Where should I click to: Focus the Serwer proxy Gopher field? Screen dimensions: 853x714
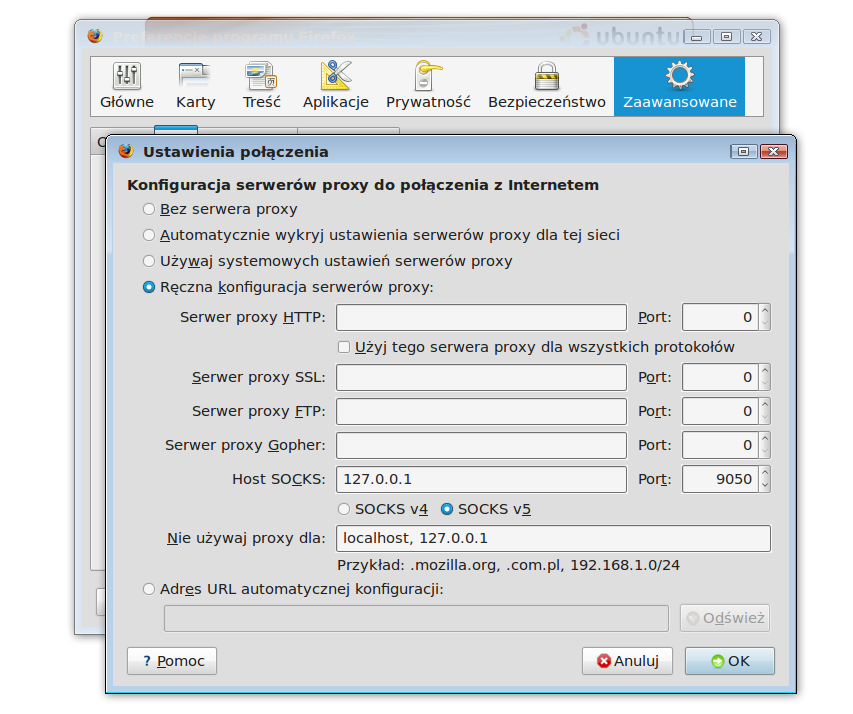coord(481,445)
